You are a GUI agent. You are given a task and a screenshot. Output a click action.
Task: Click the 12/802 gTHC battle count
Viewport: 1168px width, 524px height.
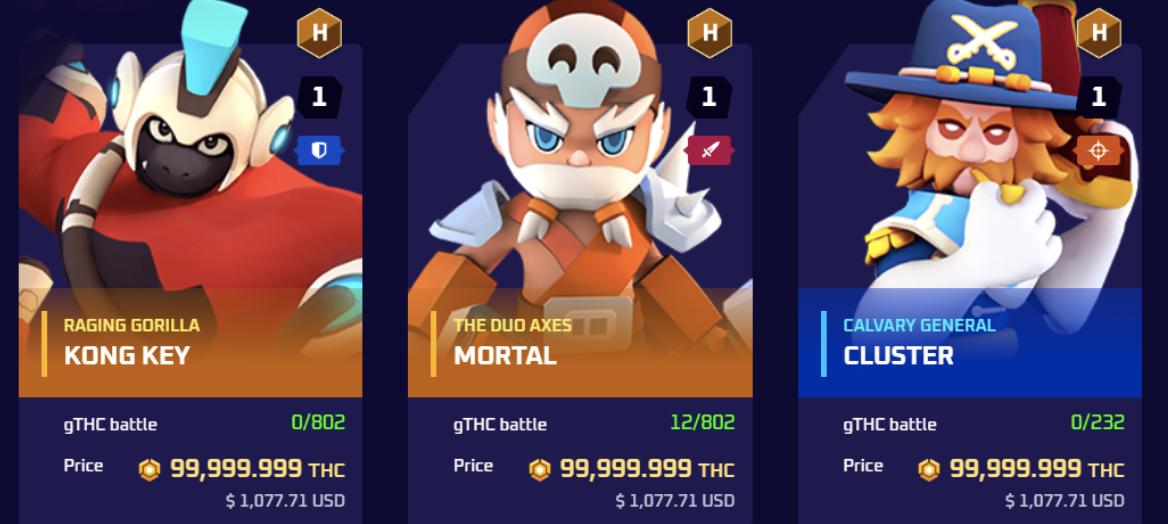[702, 423]
